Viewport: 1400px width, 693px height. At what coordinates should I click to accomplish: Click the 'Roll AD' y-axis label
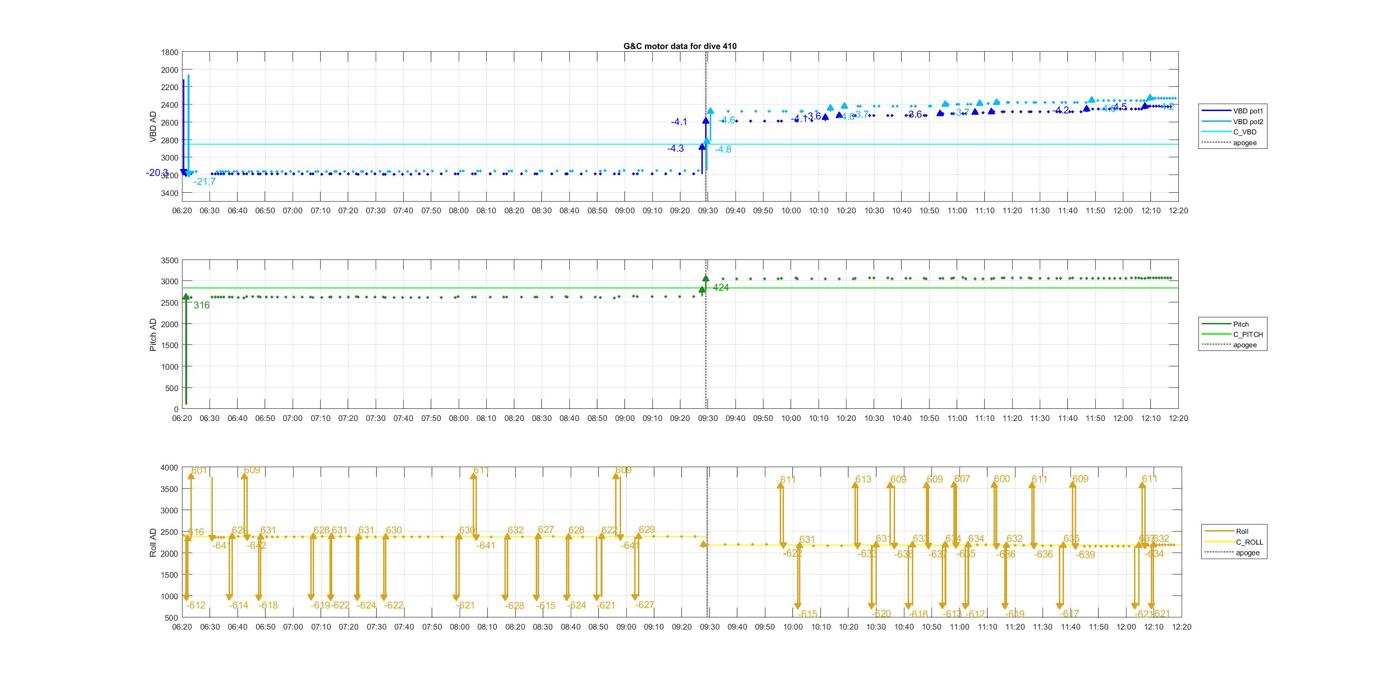(154, 543)
